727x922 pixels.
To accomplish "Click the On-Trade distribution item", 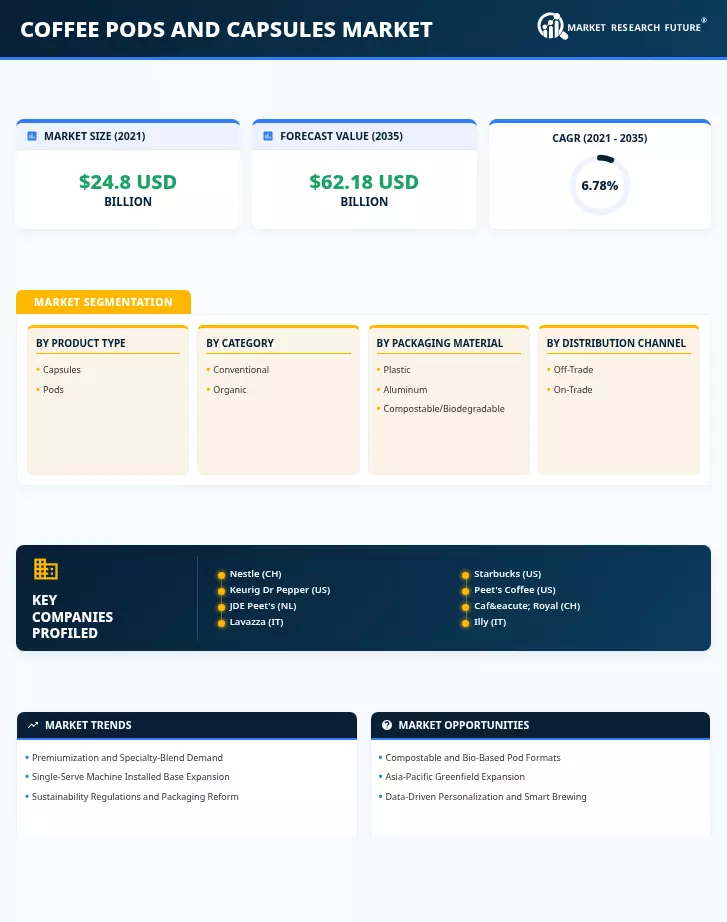I will [x=572, y=389].
